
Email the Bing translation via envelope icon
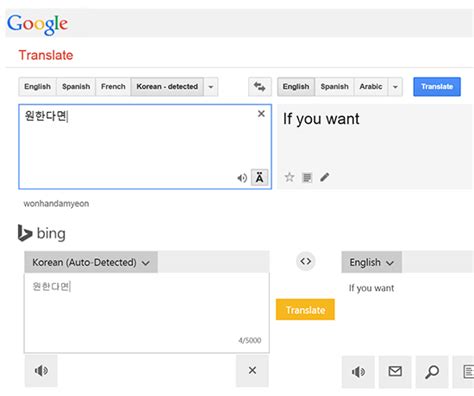tap(395, 371)
